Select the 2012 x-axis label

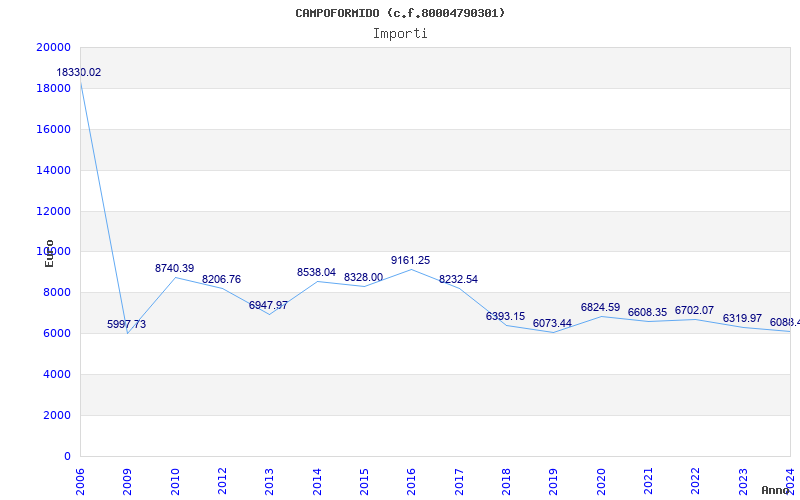pyautogui.click(x=222, y=481)
